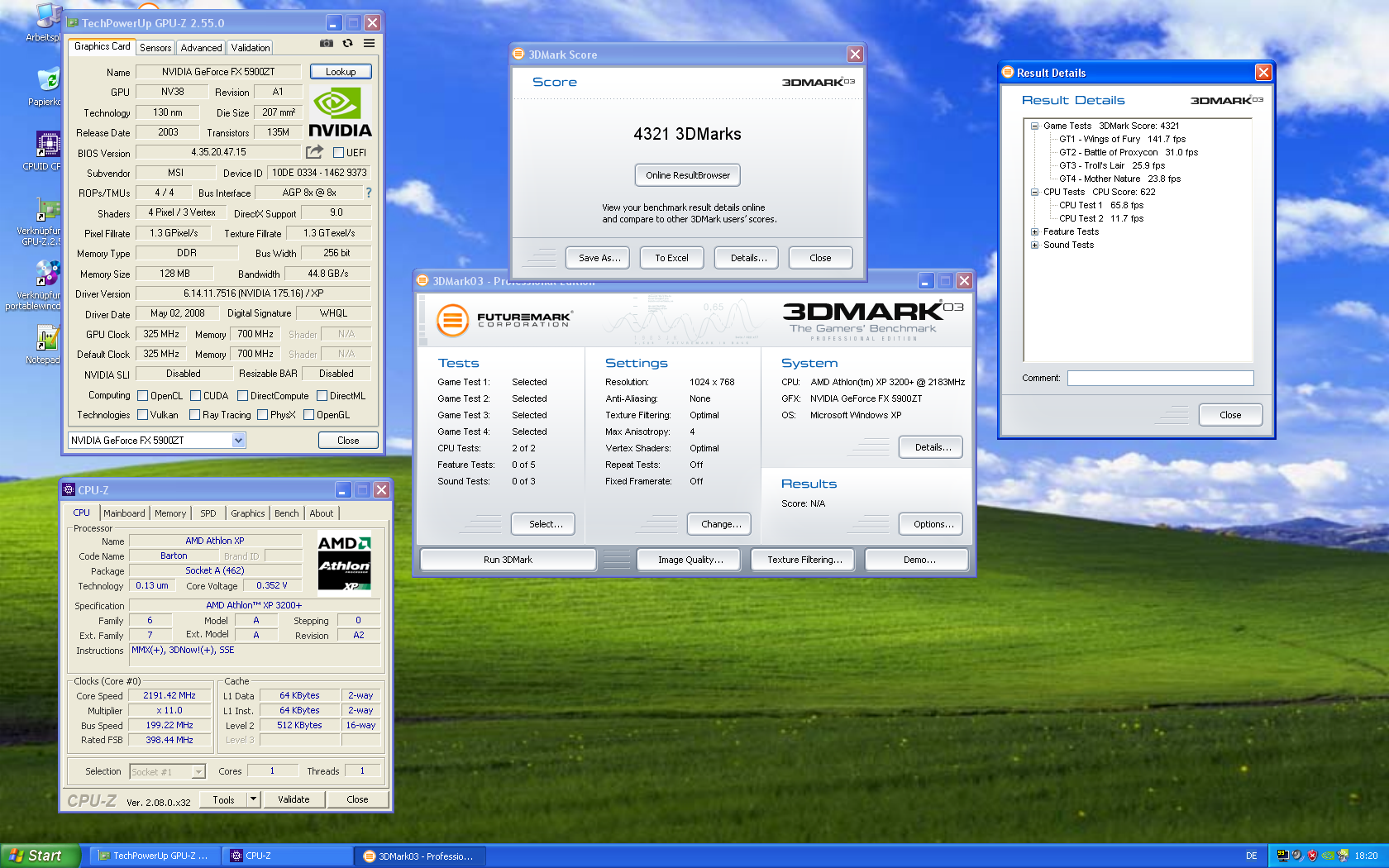Viewport: 1389px width, 868px height.
Task: Click the red shield tray icon
Action: [1312, 856]
